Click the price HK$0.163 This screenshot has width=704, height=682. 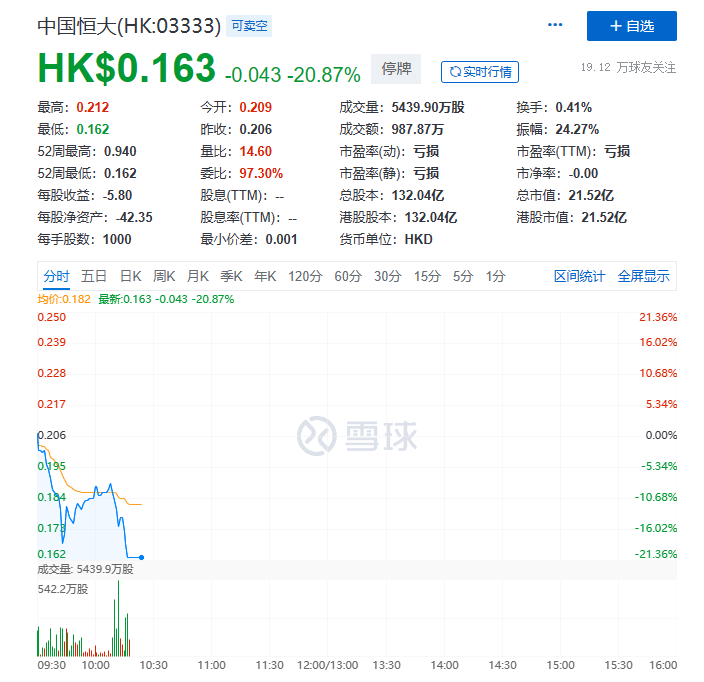[x=127, y=68]
